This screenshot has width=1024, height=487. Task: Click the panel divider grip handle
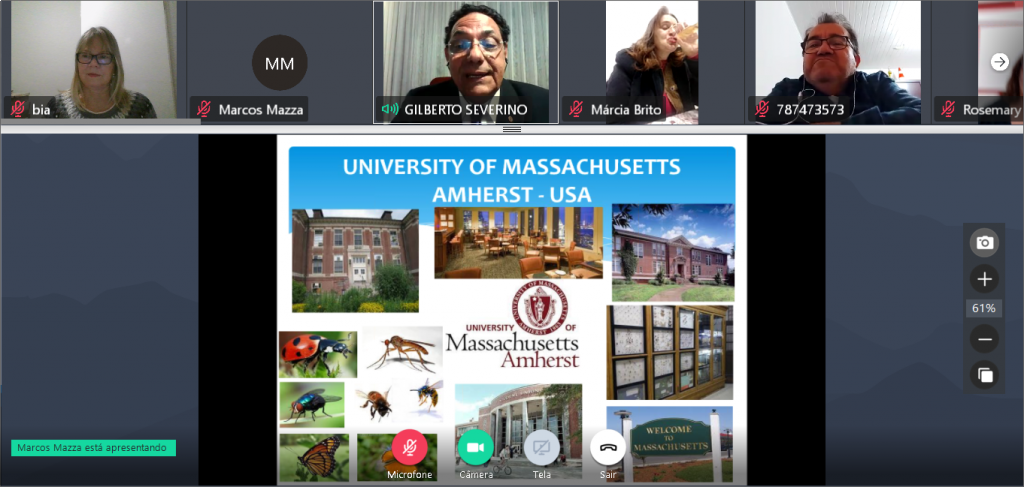pos(512,129)
